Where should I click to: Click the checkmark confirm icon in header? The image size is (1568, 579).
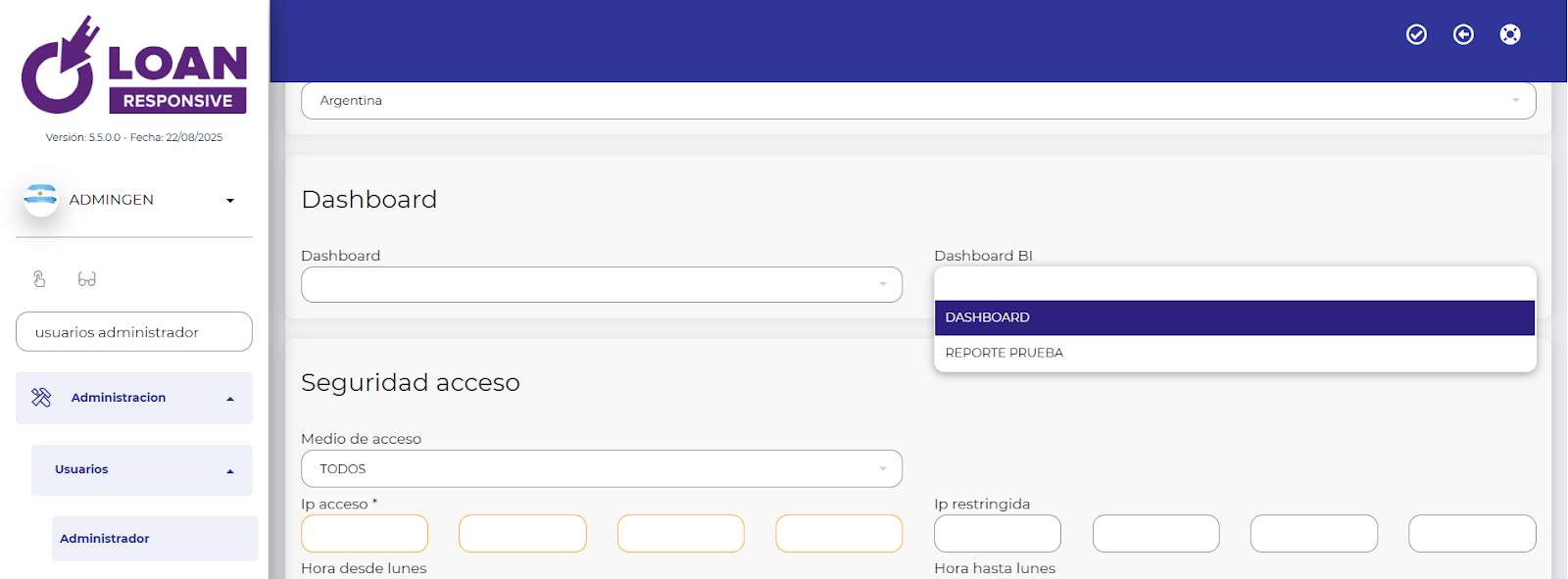point(1416,34)
